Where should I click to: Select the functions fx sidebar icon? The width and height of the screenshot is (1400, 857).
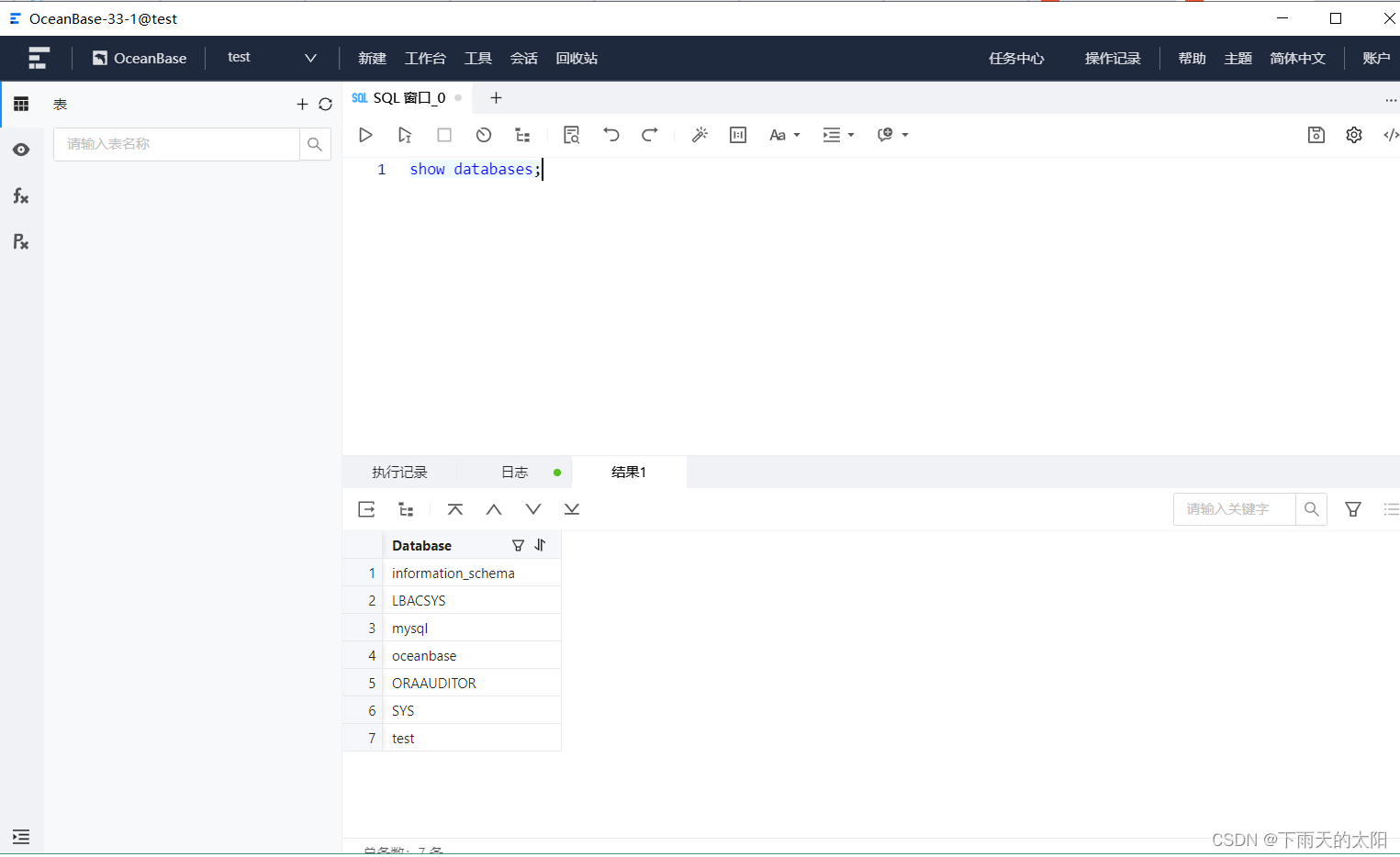pos(21,195)
